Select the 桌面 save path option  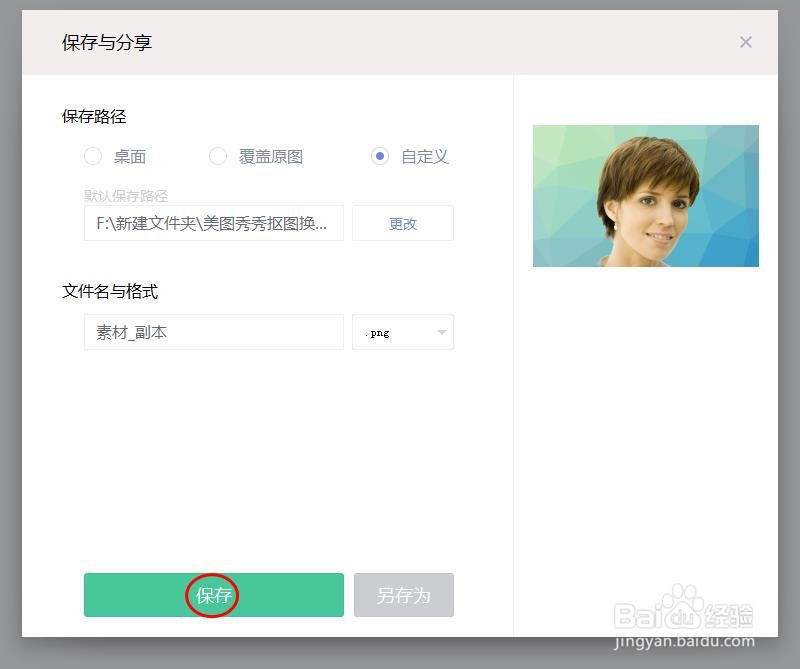(x=93, y=156)
